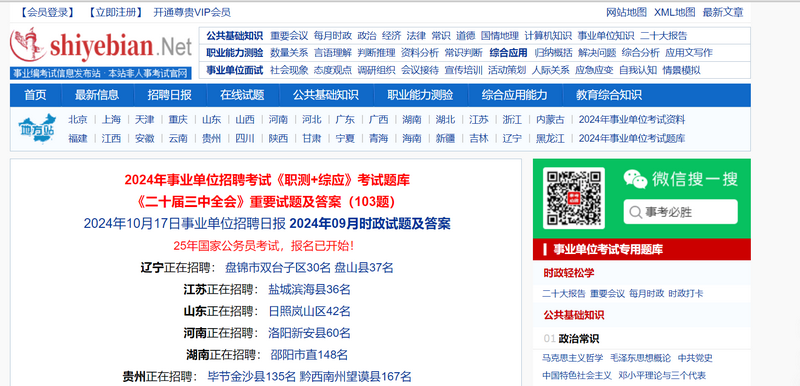Choose 四川 regional site
Image resolution: width=800 pixels, height=386 pixels.
tap(245, 138)
